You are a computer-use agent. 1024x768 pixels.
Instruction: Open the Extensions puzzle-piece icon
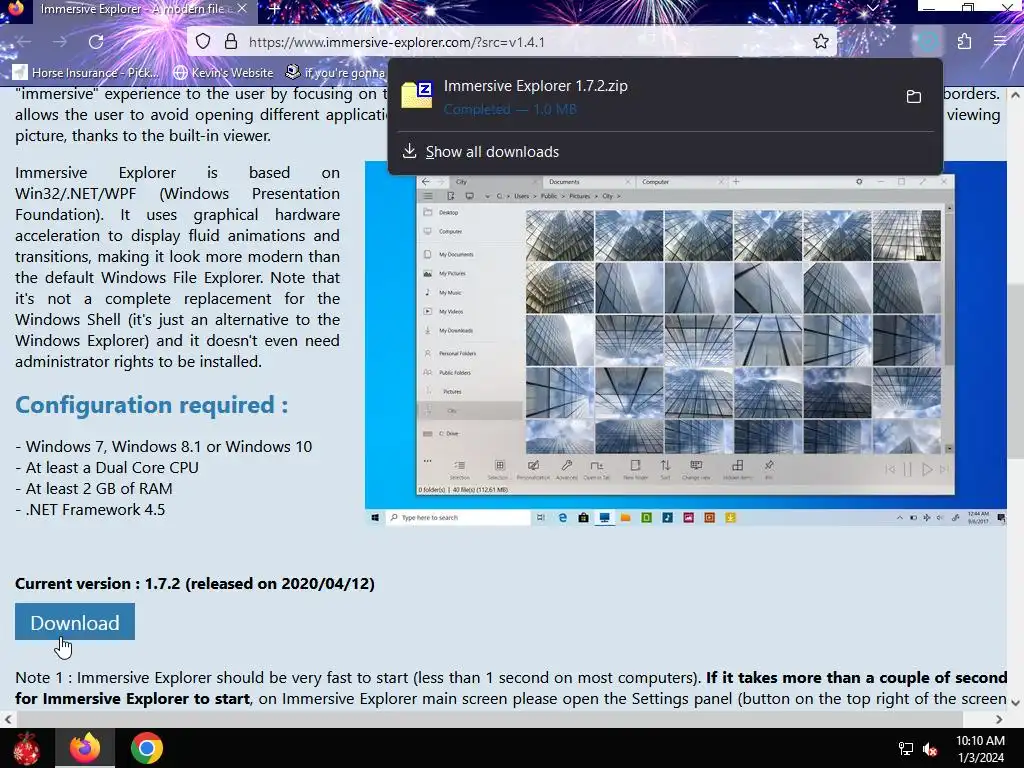click(x=964, y=42)
